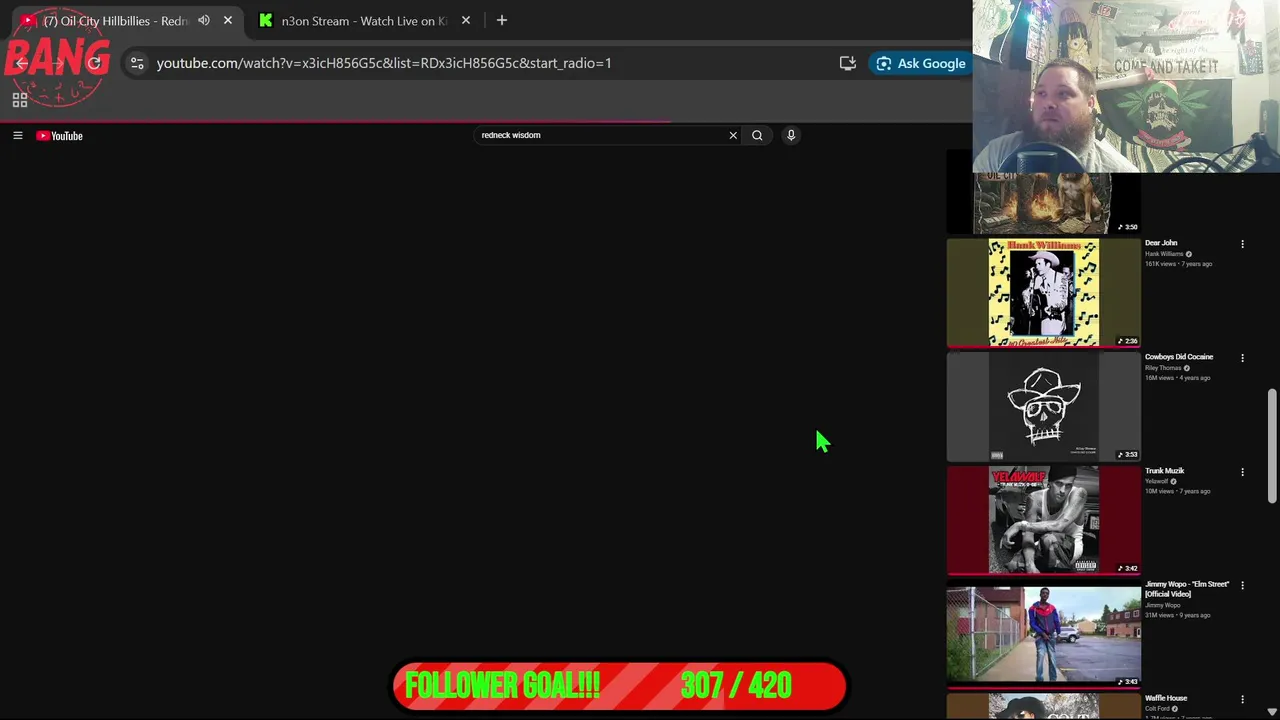Close the Oil City Hillbillies tab
1280x720 pixels.
pyautogui.click(x=228, y=20)
